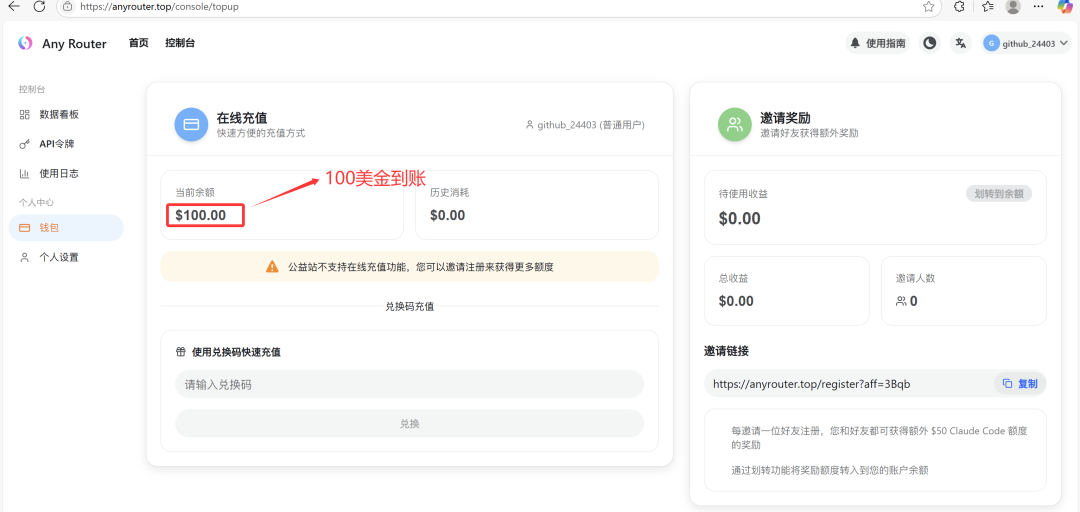Open 数据看板 dashboard in the sidebar
The image size is (1080, 512).
tap(59, 115)
